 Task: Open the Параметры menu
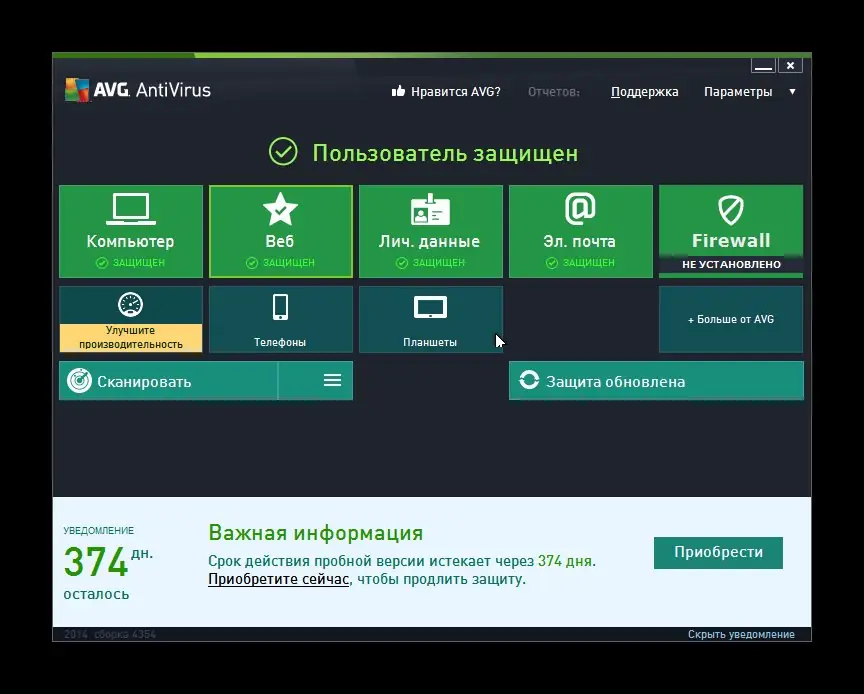click(x=738, y=92)
